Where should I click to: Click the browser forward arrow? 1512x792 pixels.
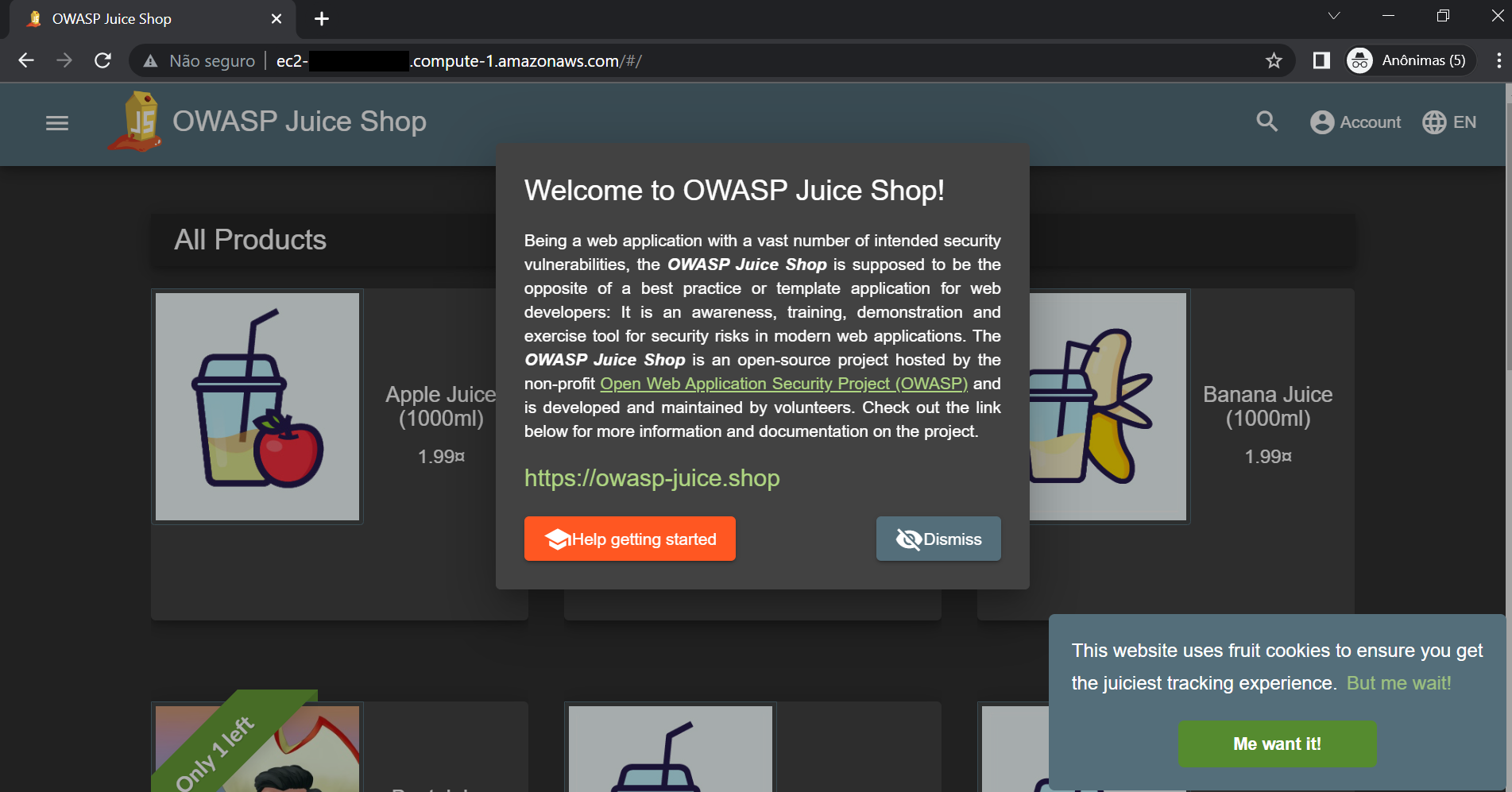click(64, 60)
